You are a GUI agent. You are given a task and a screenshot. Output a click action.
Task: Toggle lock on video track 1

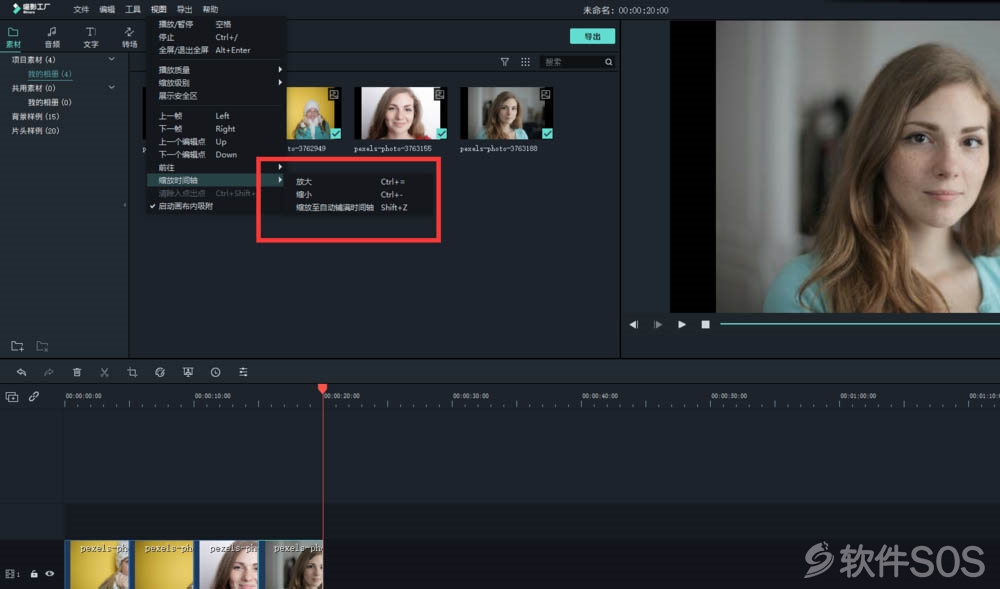[x=34, y=574]
